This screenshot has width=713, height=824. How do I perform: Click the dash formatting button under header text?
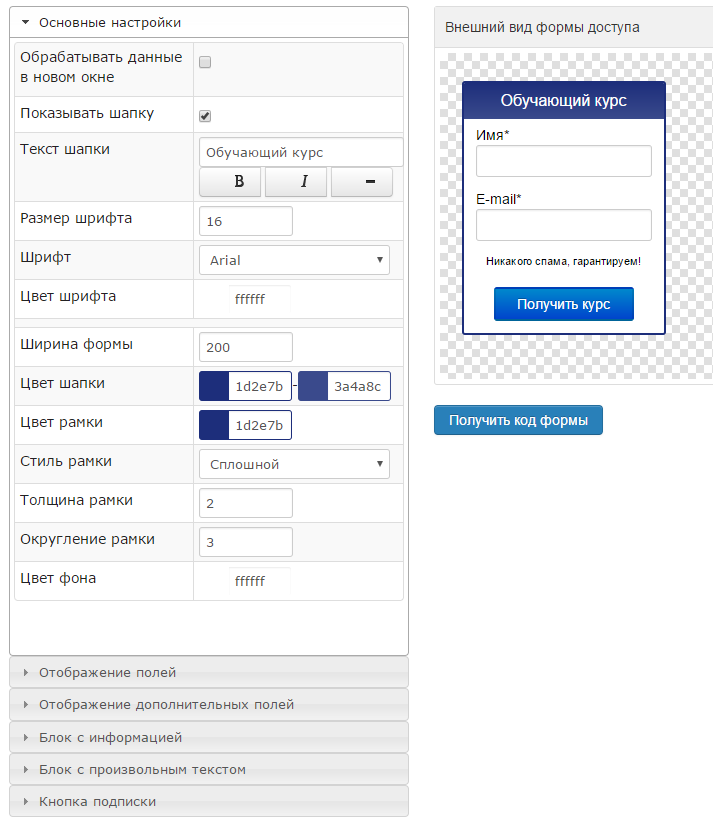click(361, 182)
